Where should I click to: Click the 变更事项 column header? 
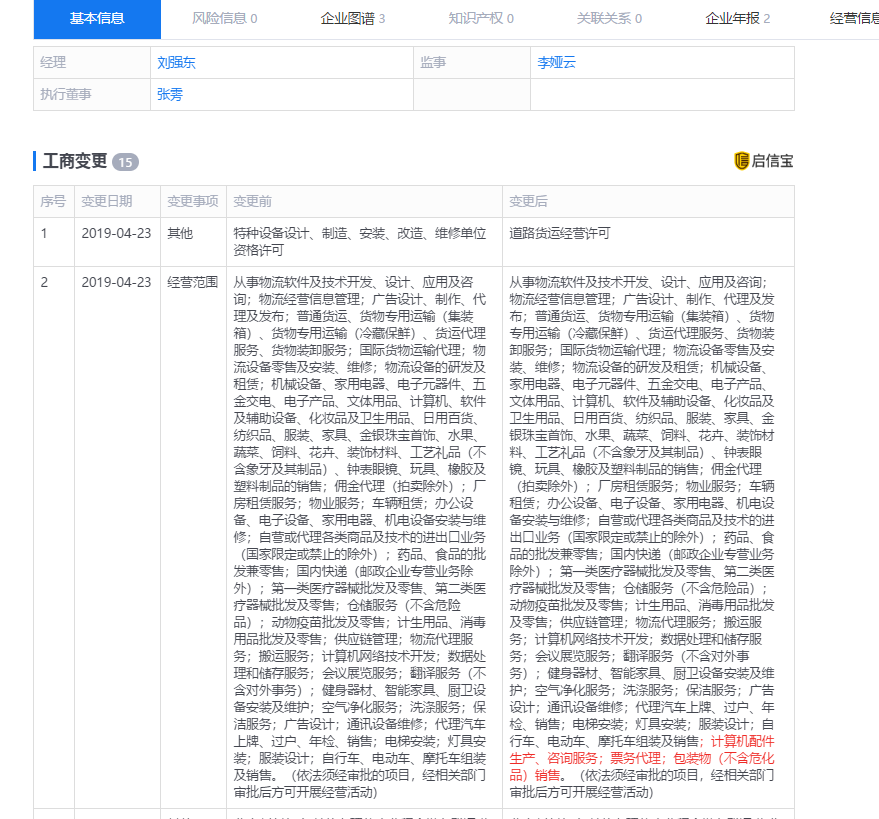tap(193, 201)
